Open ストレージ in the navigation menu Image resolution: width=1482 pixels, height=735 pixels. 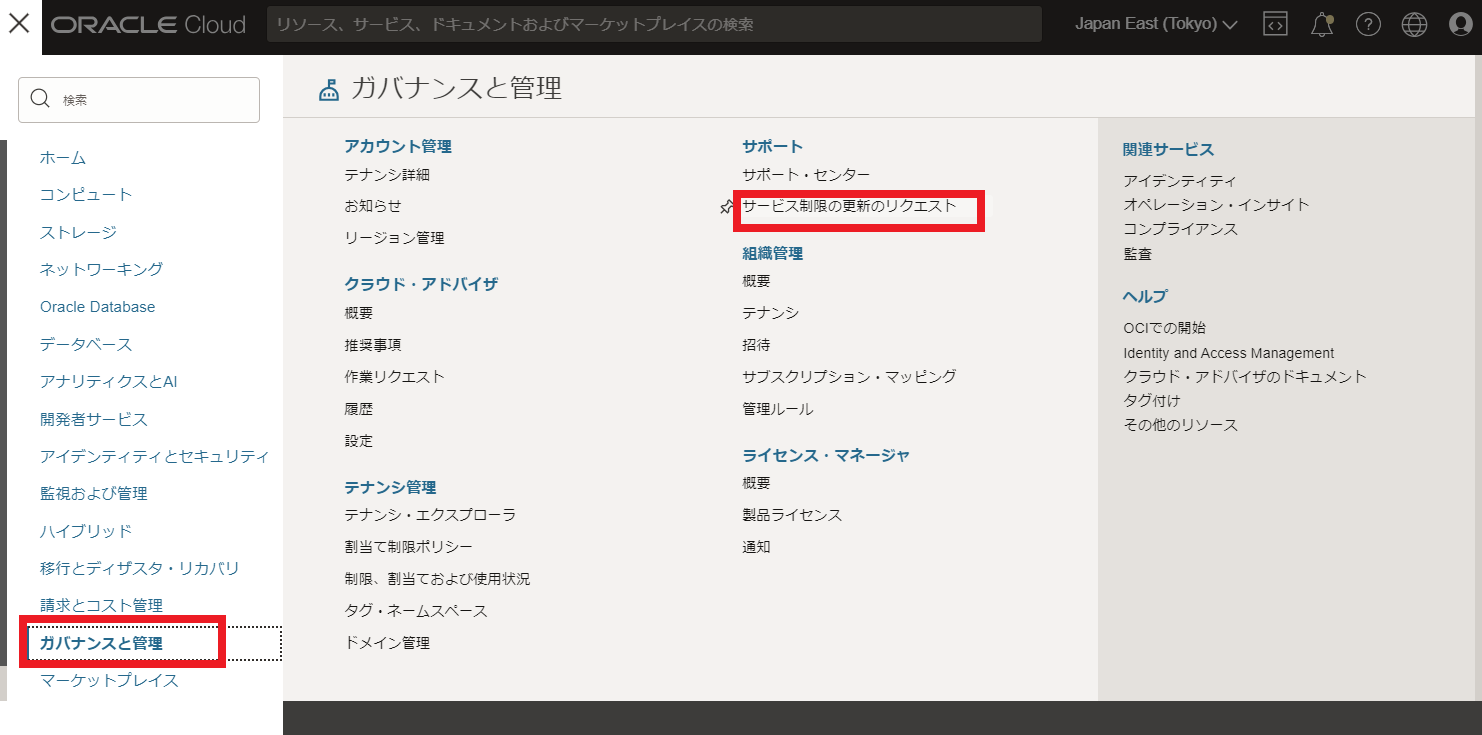[x=78, y=232]
